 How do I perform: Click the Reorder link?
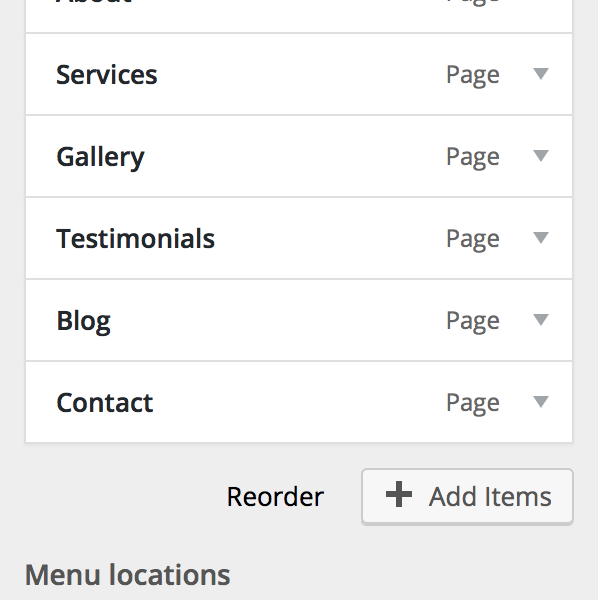[275, 497]
